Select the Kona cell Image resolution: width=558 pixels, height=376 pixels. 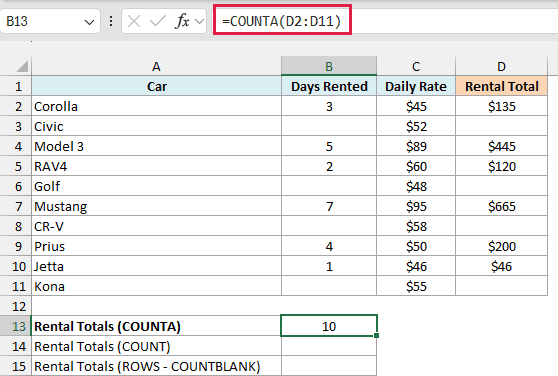(157, 286)
